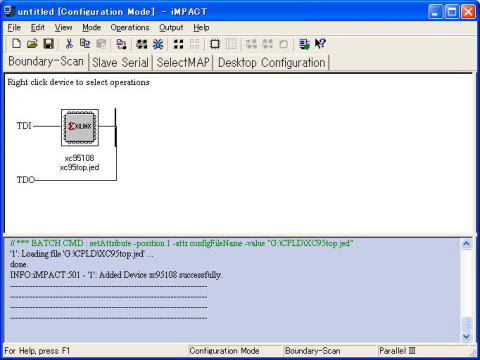Click the xc95top.jed file label
Image resolution: width=480 pixels, height=360 pixels.
tap(80, 167)
